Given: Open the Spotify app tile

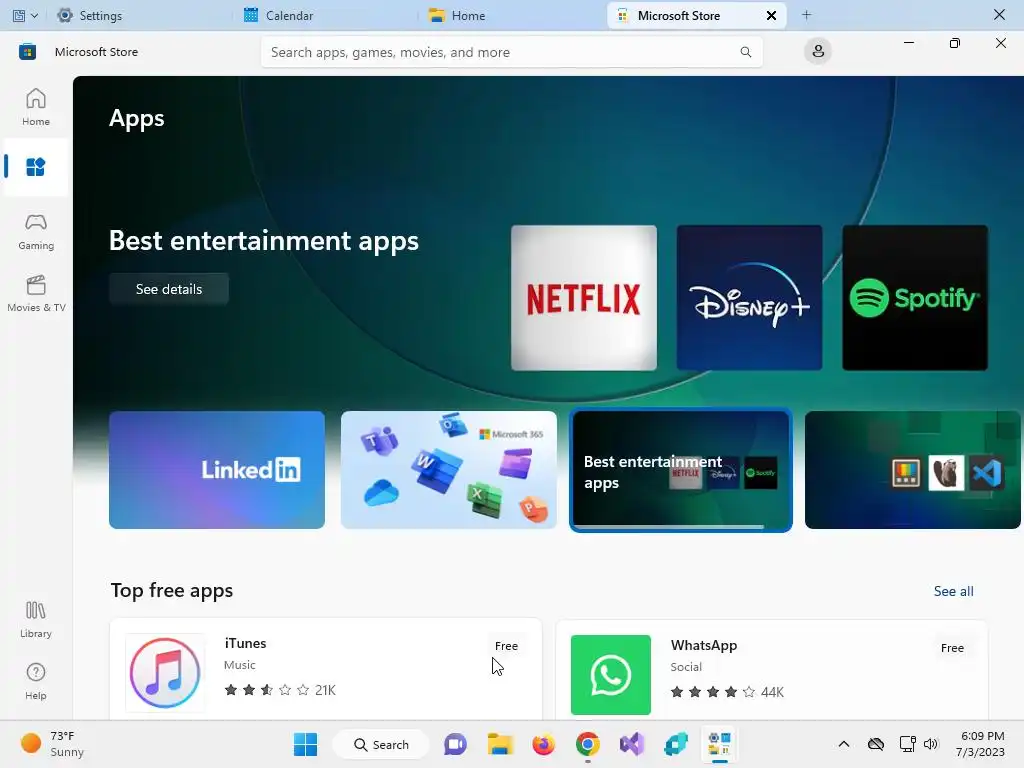Looking at the screenshot, I should 915,298.
